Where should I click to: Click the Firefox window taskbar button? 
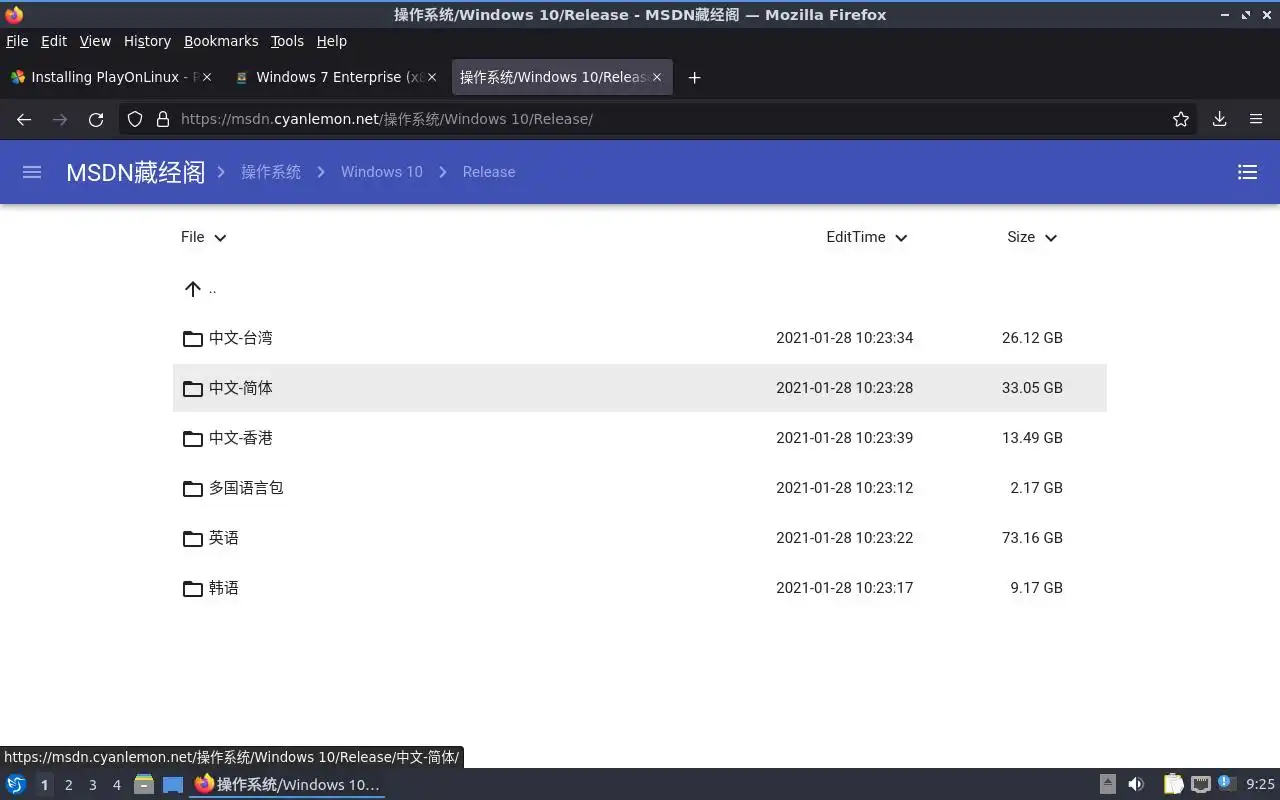[x=287, y=784]
